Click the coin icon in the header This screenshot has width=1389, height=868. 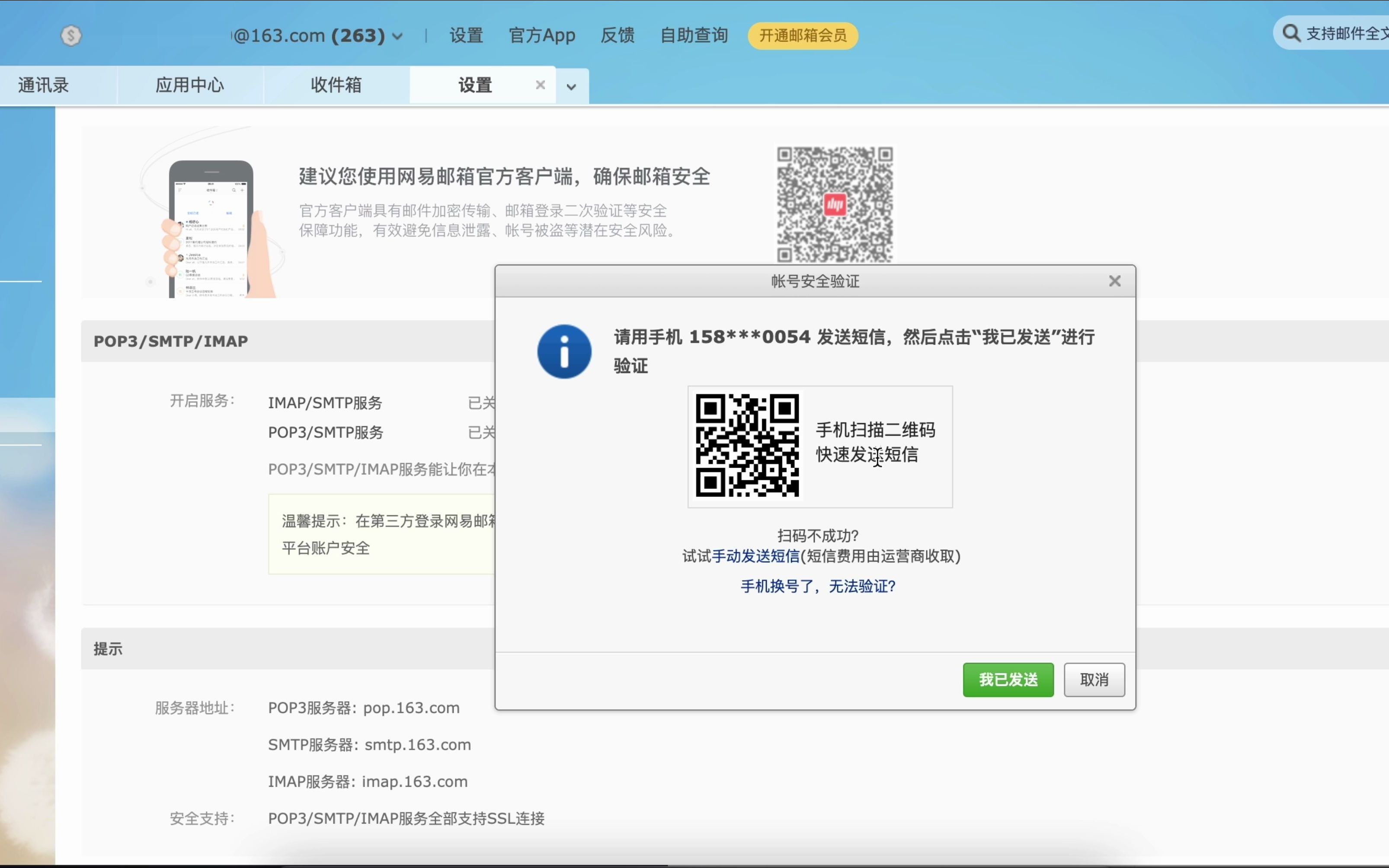(x=70, y=35)
